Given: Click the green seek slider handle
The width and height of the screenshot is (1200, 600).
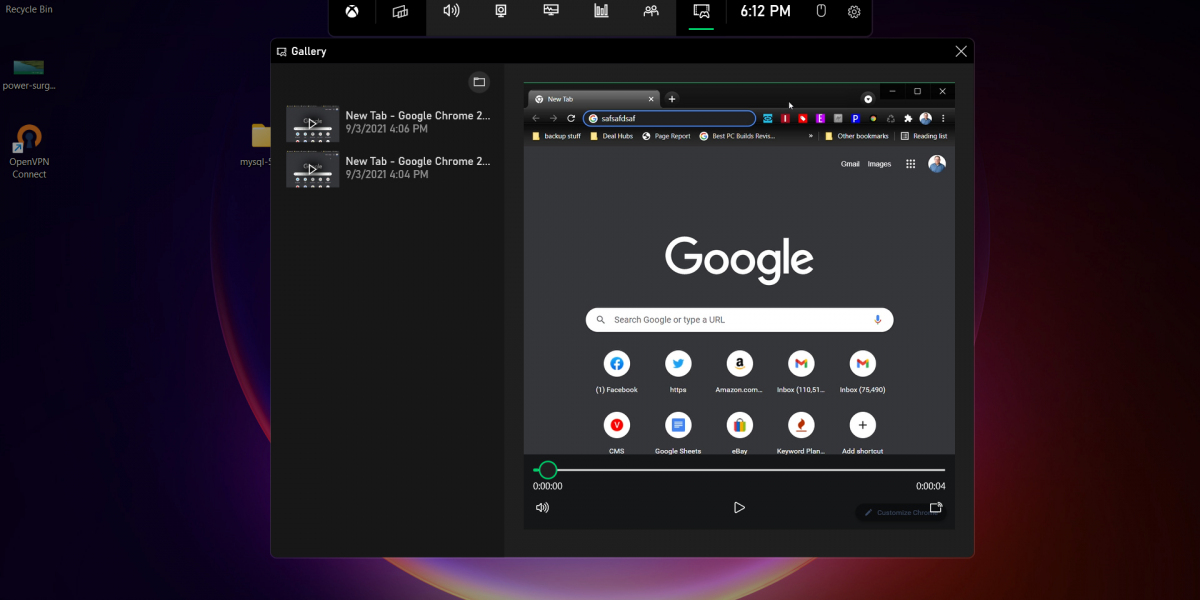Looking at the screenshot, I should click(547, 470).
